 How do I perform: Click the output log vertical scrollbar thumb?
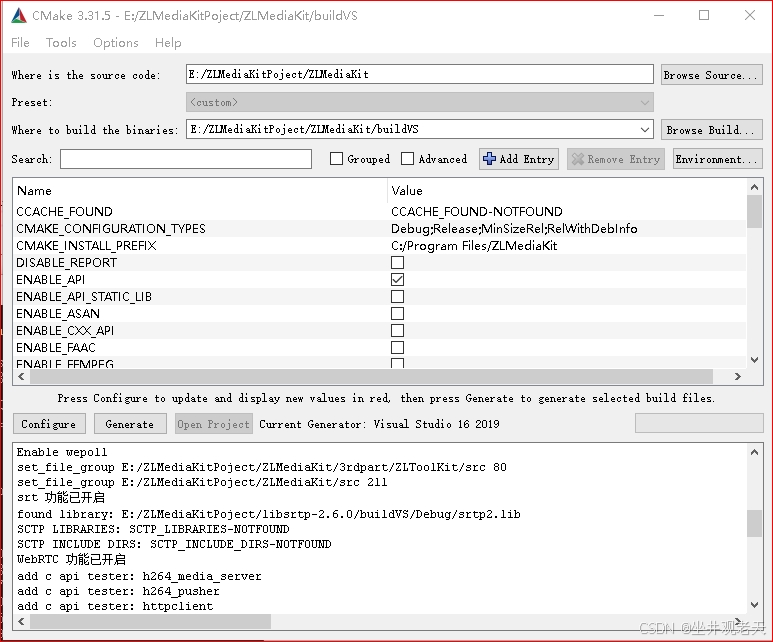(754, 523)
